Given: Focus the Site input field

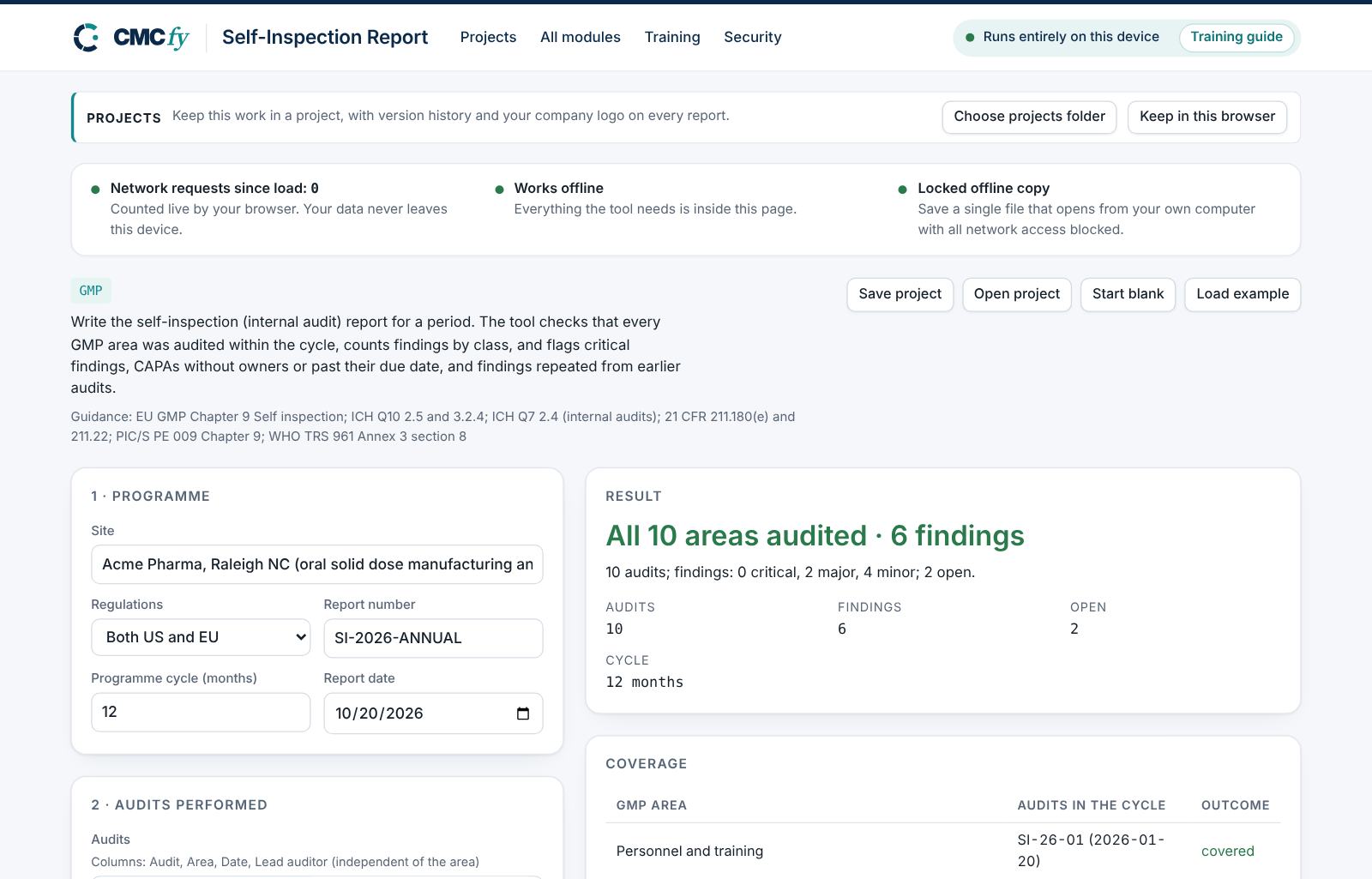Looking at the screenshot, I should (317, 564).
